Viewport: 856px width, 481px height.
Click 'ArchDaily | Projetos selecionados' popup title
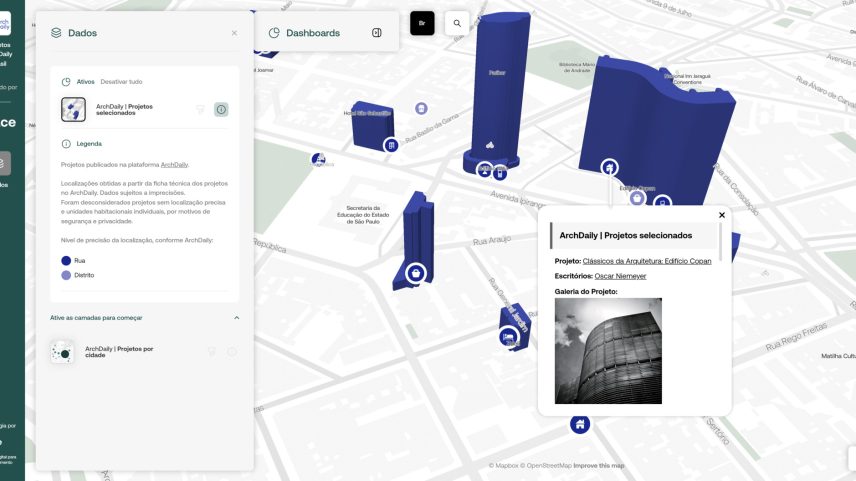[626, 235]
